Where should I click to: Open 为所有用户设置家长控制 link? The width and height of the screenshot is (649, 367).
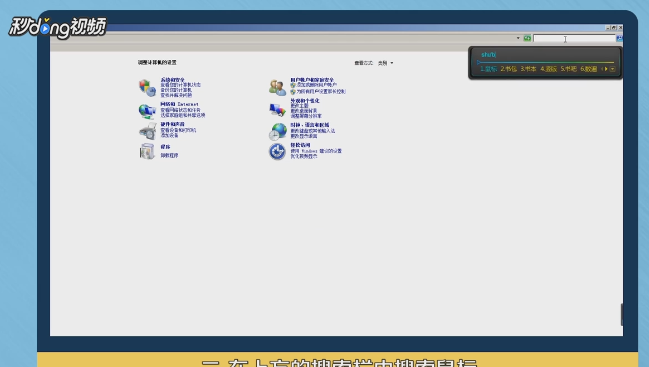coord(321,91)
